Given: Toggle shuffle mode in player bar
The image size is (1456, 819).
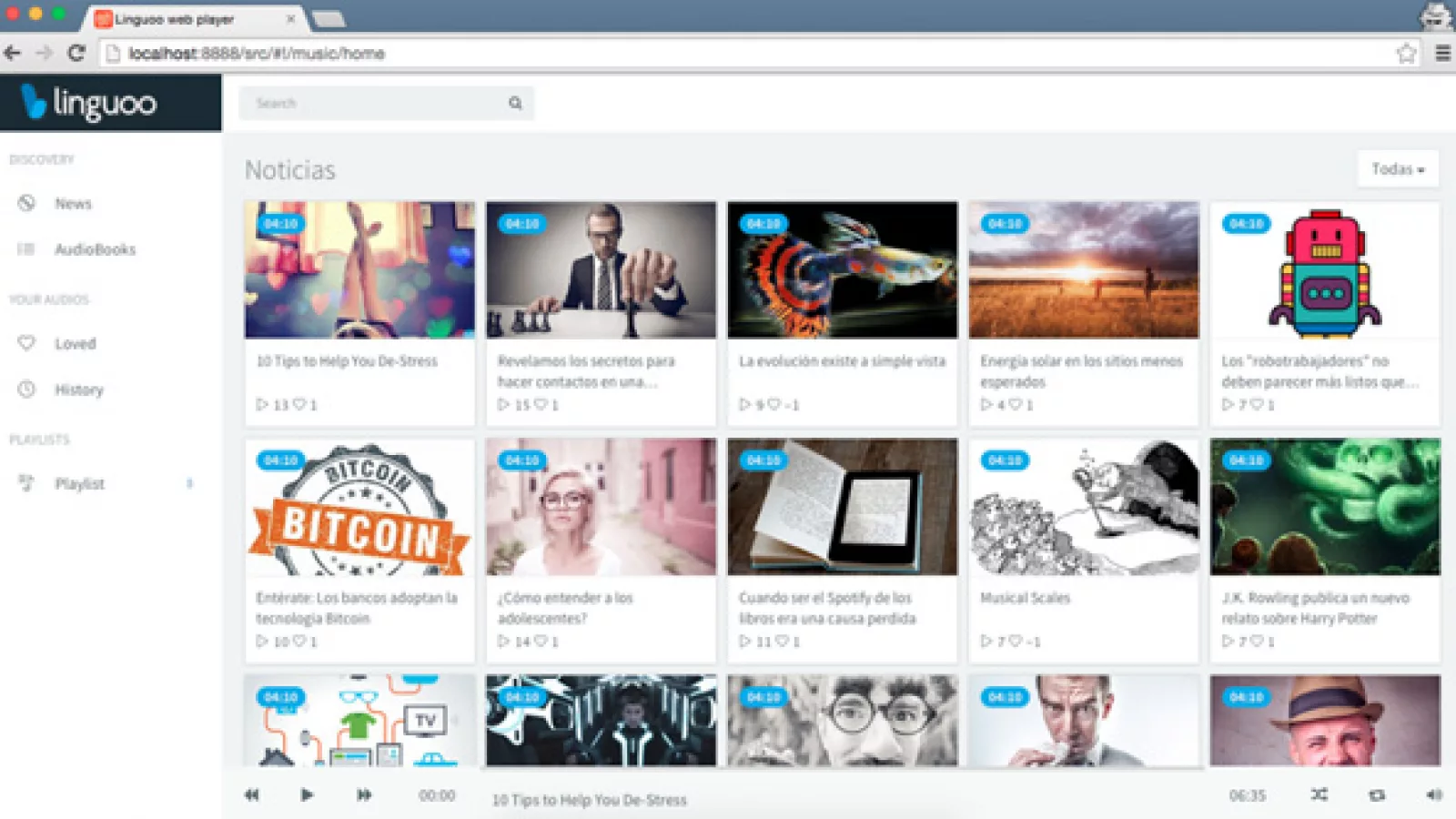Looking at the screenshot, I should (1319, 794).
